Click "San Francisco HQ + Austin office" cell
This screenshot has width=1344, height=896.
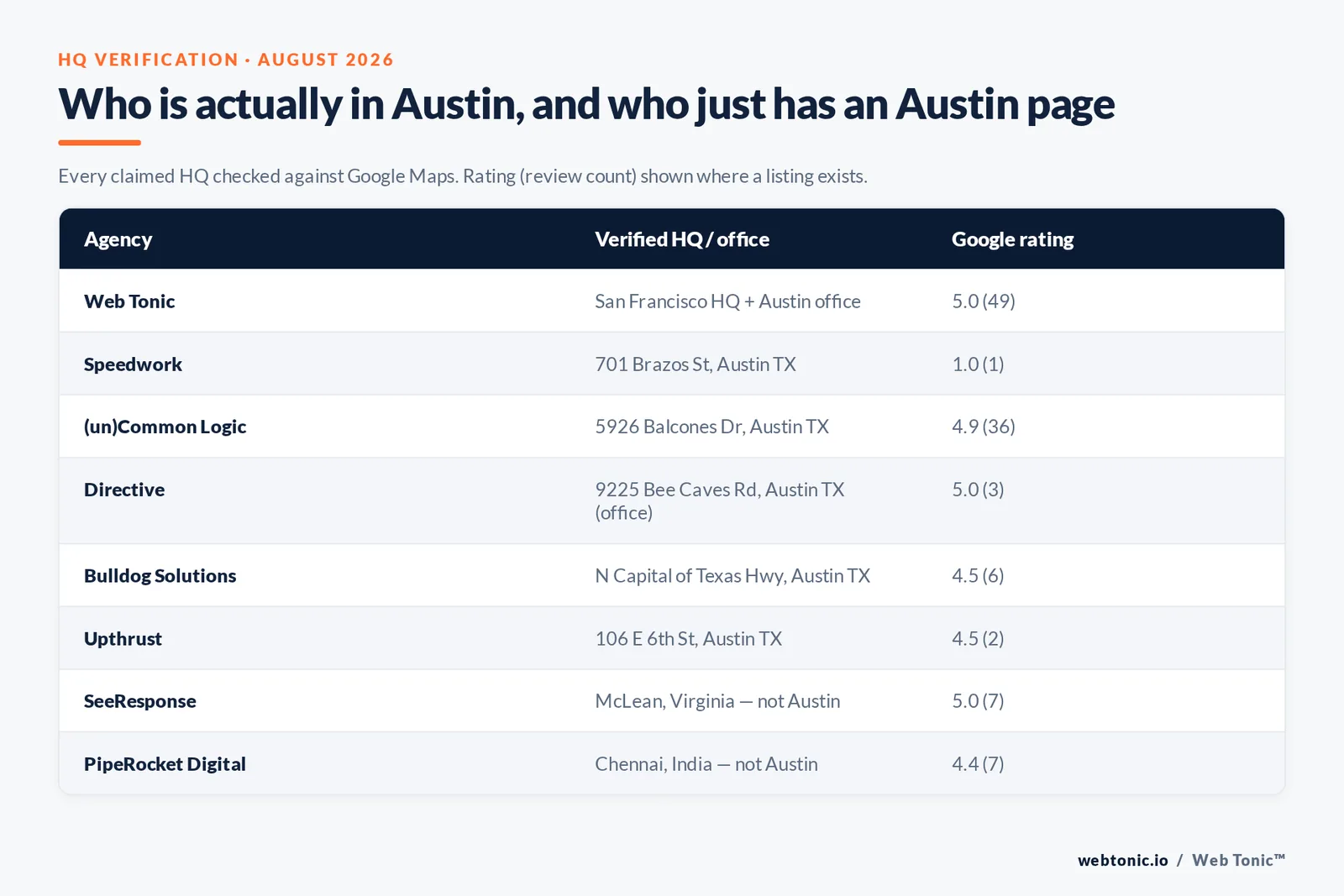[727, 301]
